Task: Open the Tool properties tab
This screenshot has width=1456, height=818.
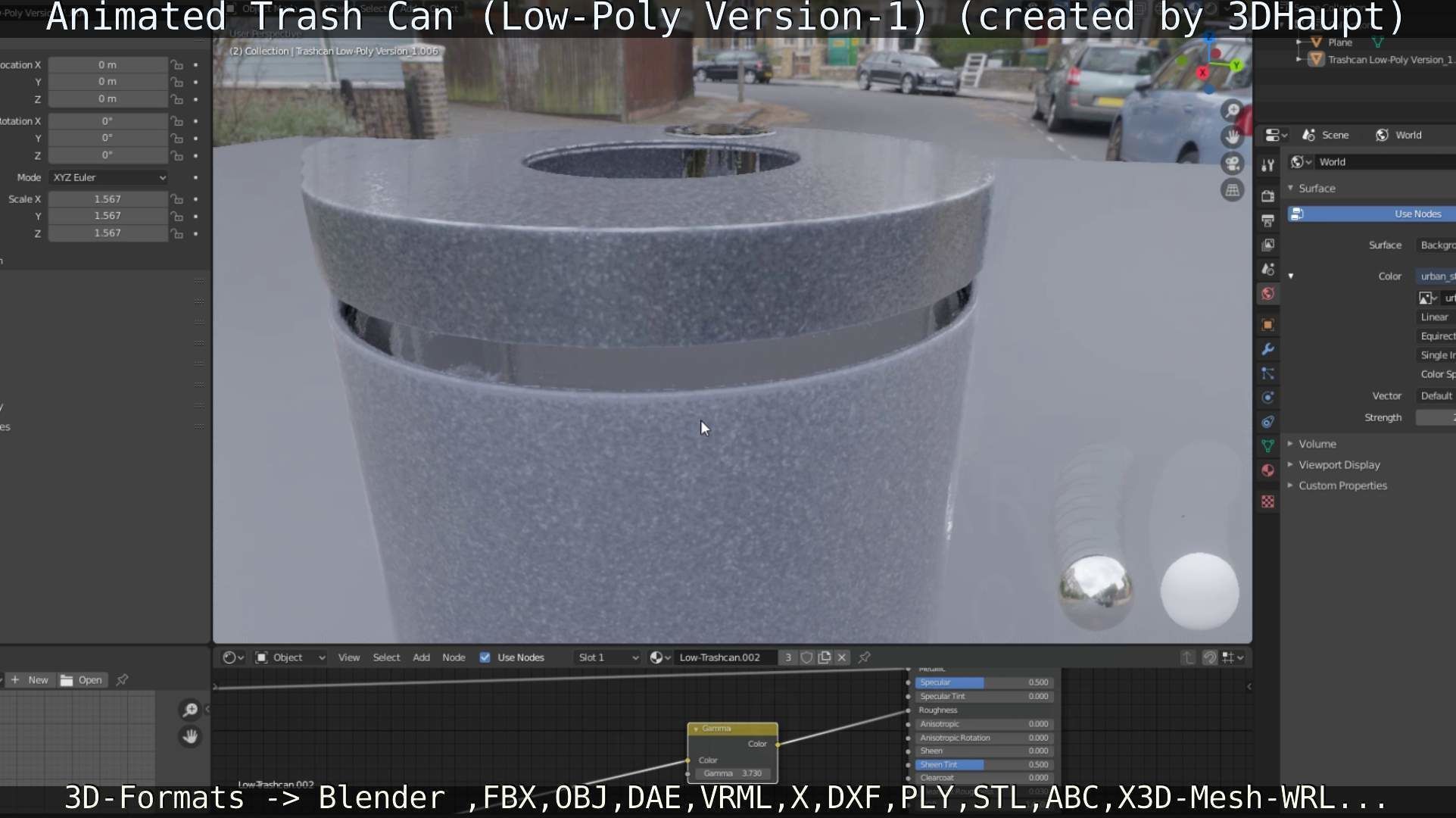Action: point(1267,165)
